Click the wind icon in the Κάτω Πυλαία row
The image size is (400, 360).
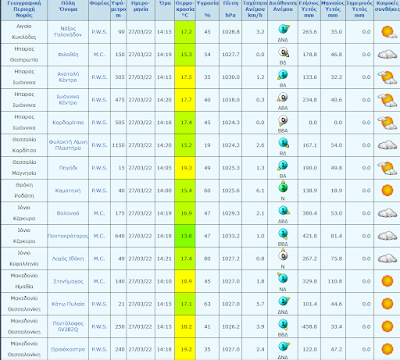click(283, 301)
